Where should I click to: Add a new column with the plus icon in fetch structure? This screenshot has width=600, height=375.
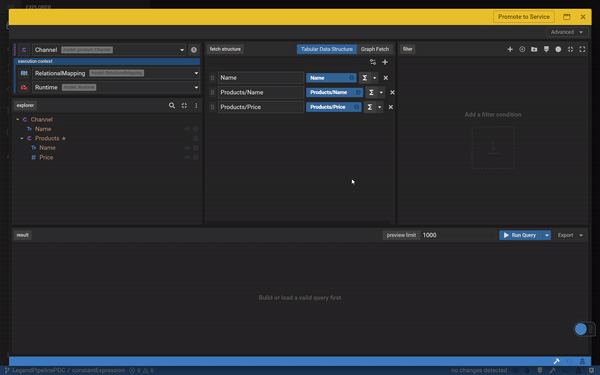click(385, 62)
